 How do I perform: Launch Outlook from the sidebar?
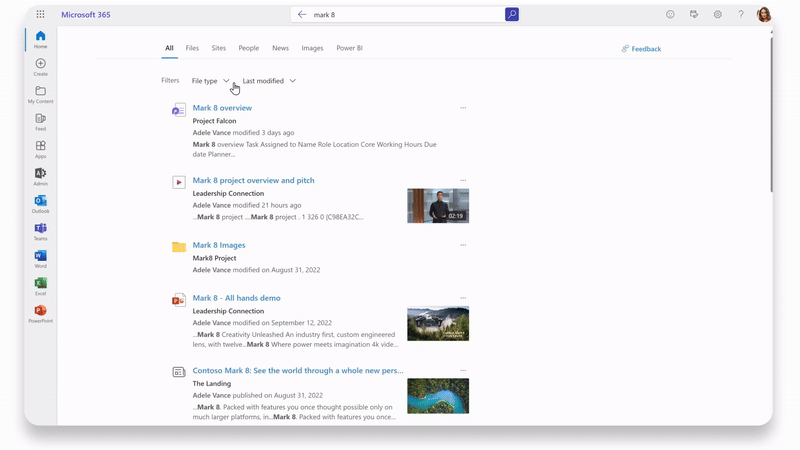[40, 204]
